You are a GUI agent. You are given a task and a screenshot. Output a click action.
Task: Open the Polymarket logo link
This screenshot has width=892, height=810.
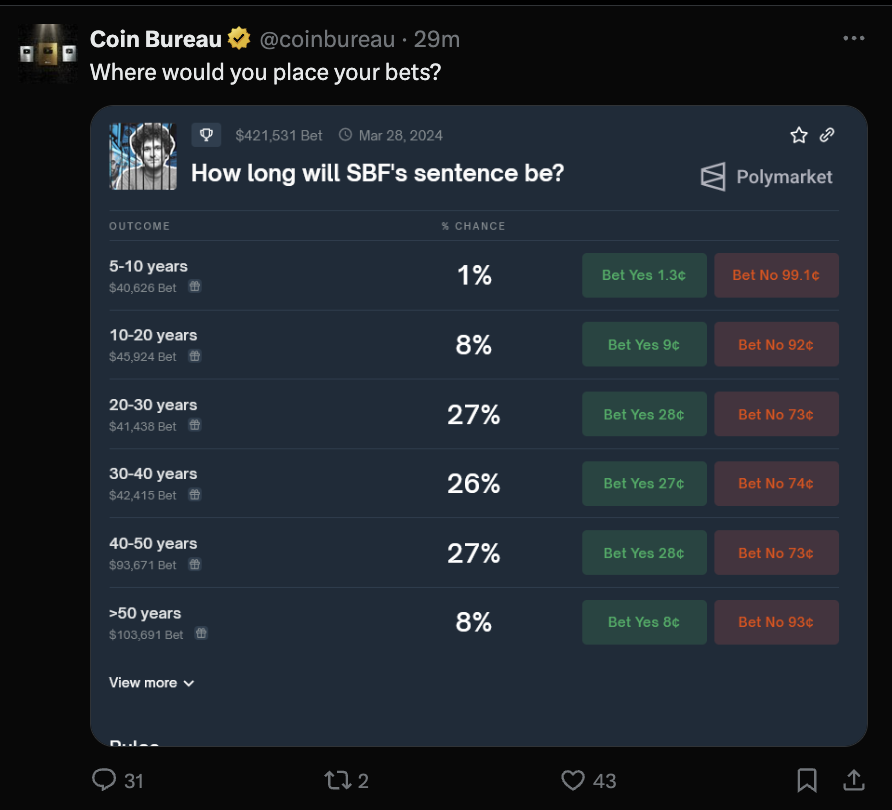(767, 178)
